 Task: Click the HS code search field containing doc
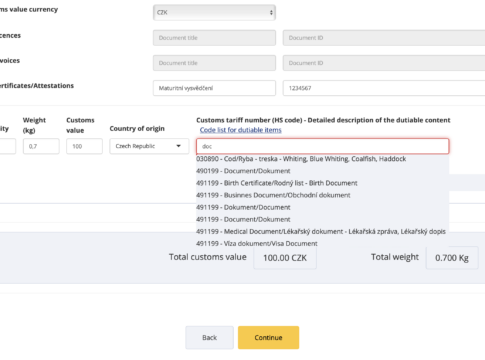tap(322, 146)
